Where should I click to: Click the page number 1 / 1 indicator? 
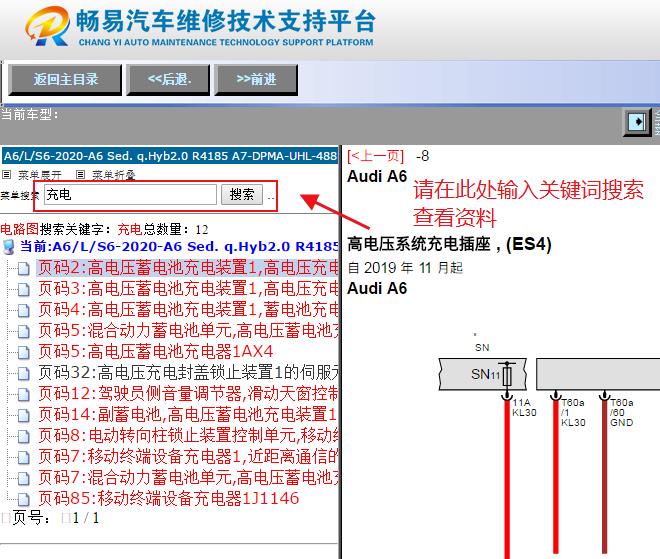(86, 518)
